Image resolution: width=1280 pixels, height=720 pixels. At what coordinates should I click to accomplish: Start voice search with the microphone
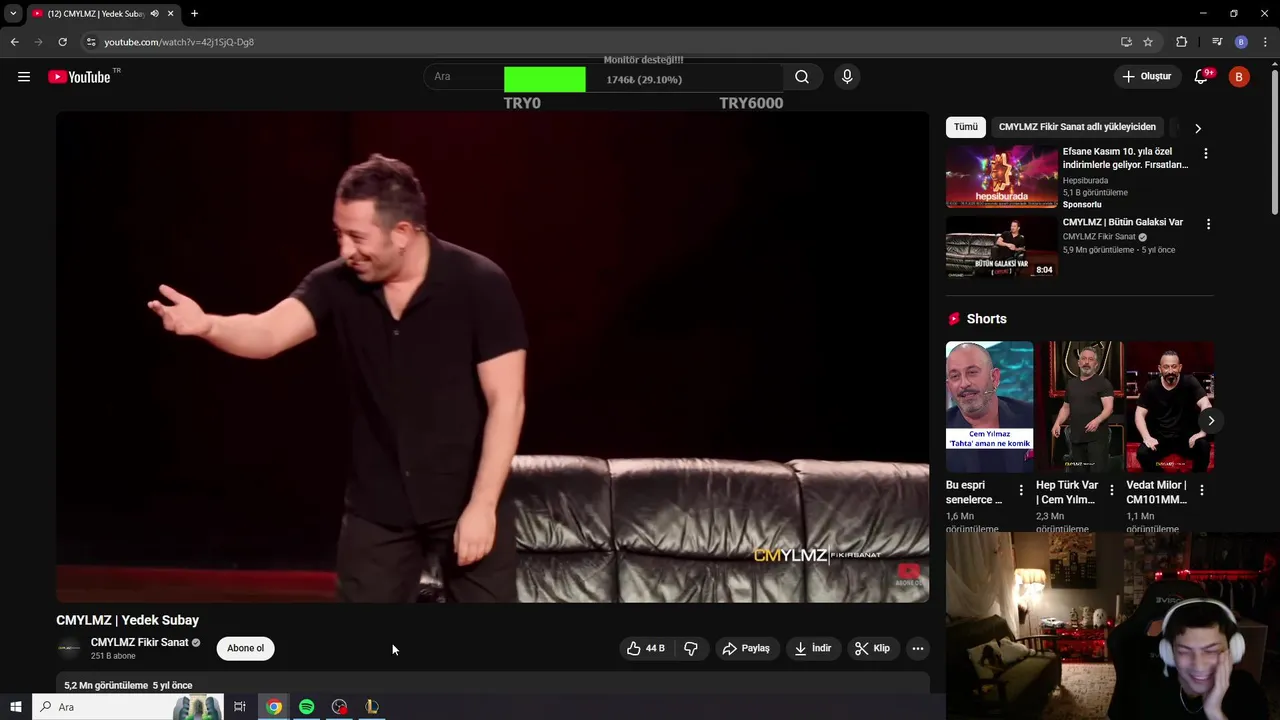[847, 77]
